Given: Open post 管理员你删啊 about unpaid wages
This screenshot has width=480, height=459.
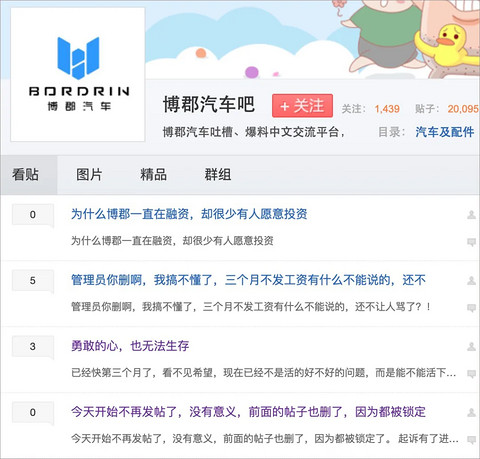Looking at the screenshot, I should click(248, 280).
